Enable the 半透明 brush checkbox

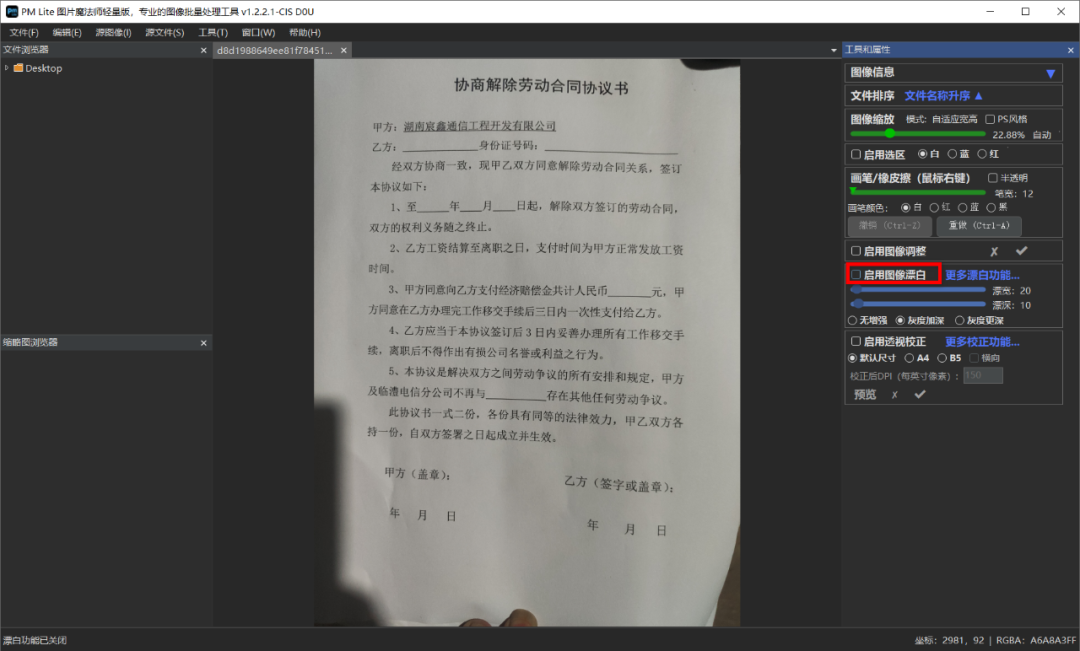point(993,178)
